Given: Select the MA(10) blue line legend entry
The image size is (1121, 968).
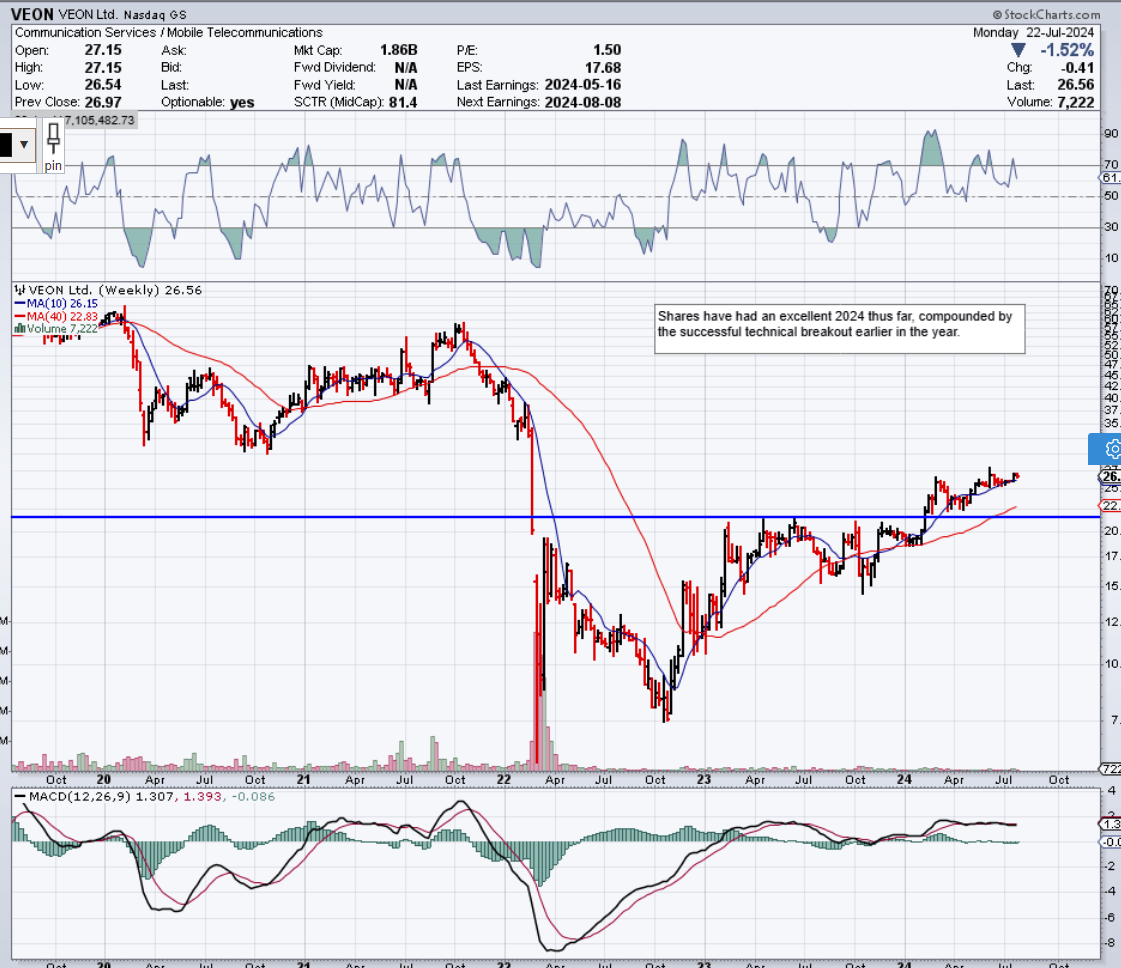Looking at the screenshot, I should tap(60, 304).
